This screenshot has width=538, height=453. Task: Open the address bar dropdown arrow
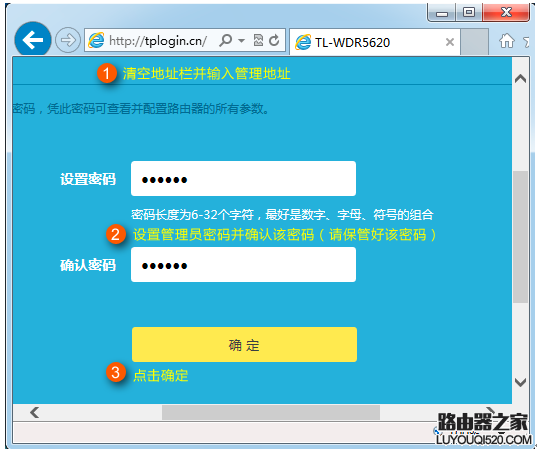241,41
